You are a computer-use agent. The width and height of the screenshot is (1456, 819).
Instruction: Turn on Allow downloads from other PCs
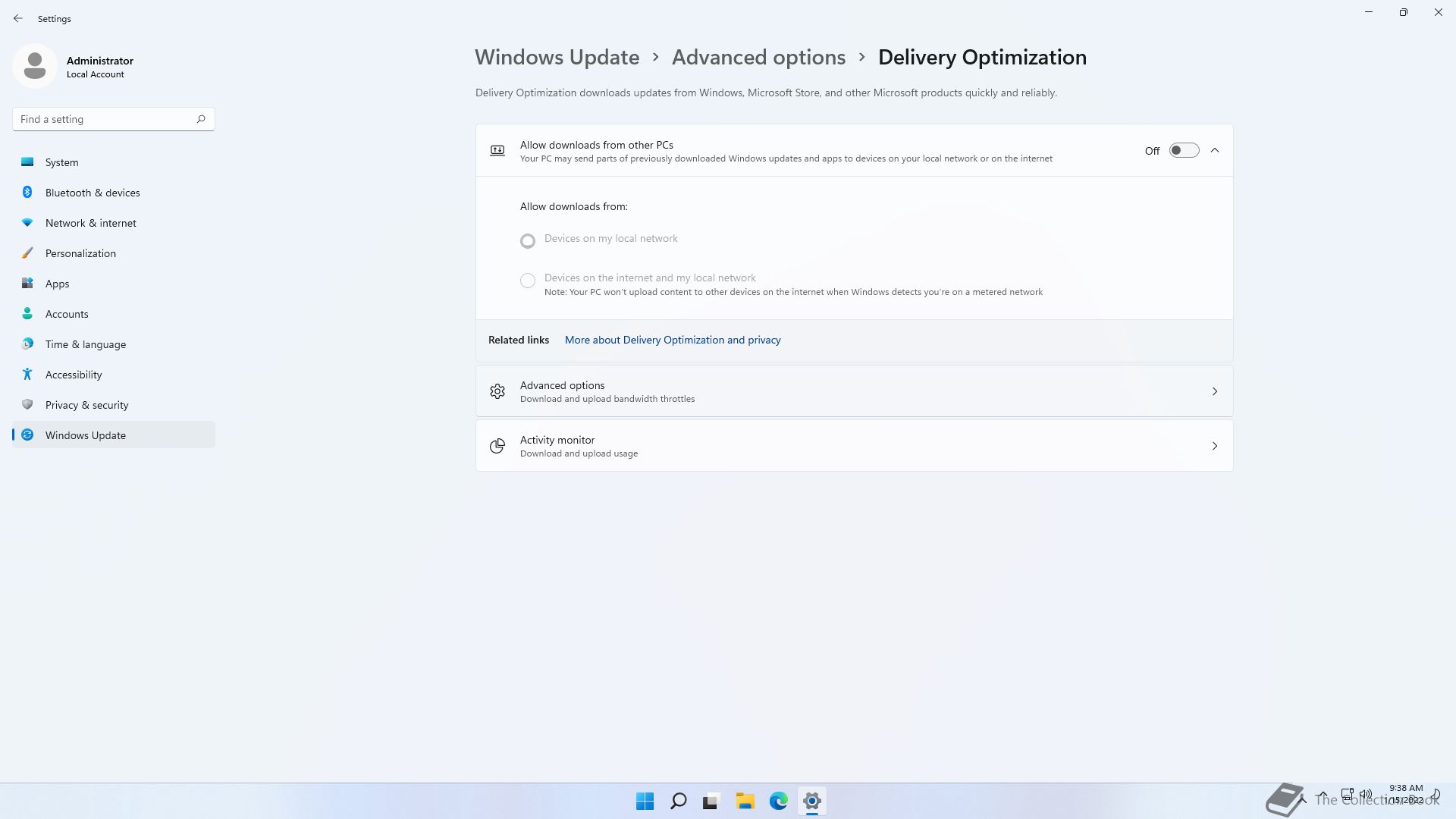coord(1184,151)
